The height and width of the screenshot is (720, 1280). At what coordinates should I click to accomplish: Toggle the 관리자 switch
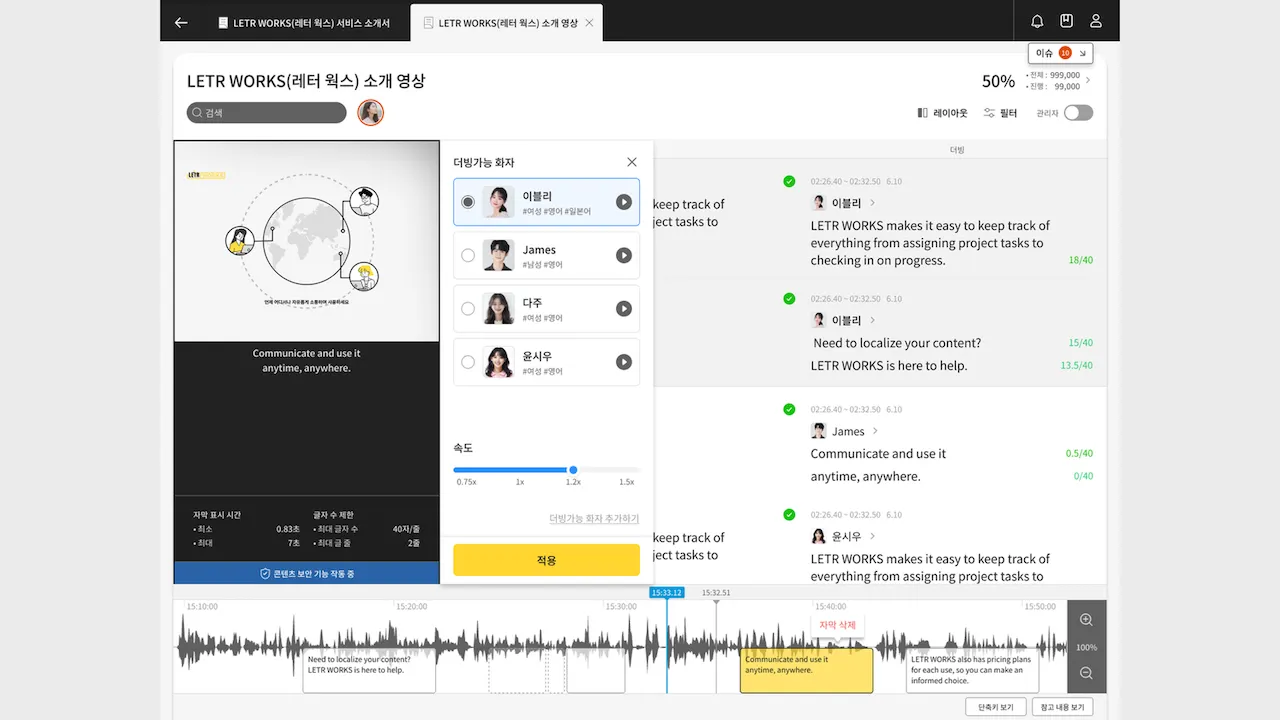(1078, 113)
